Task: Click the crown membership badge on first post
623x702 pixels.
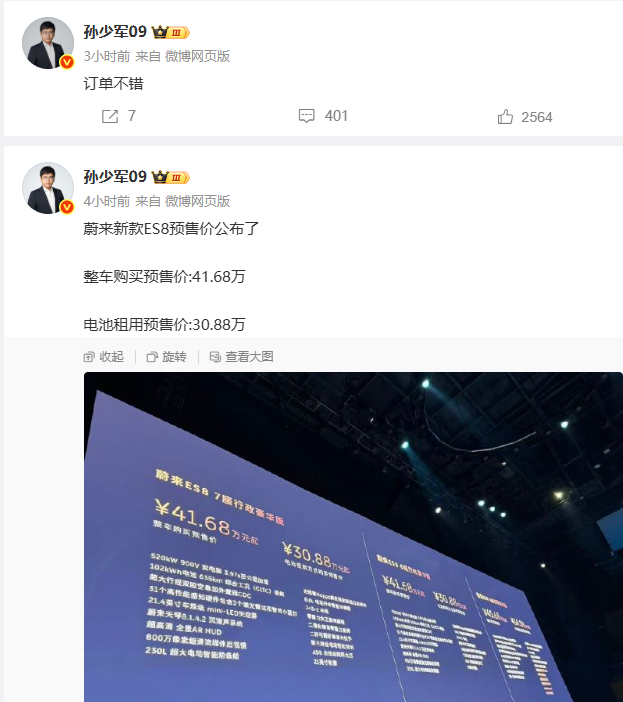Action: click(171, 32)
